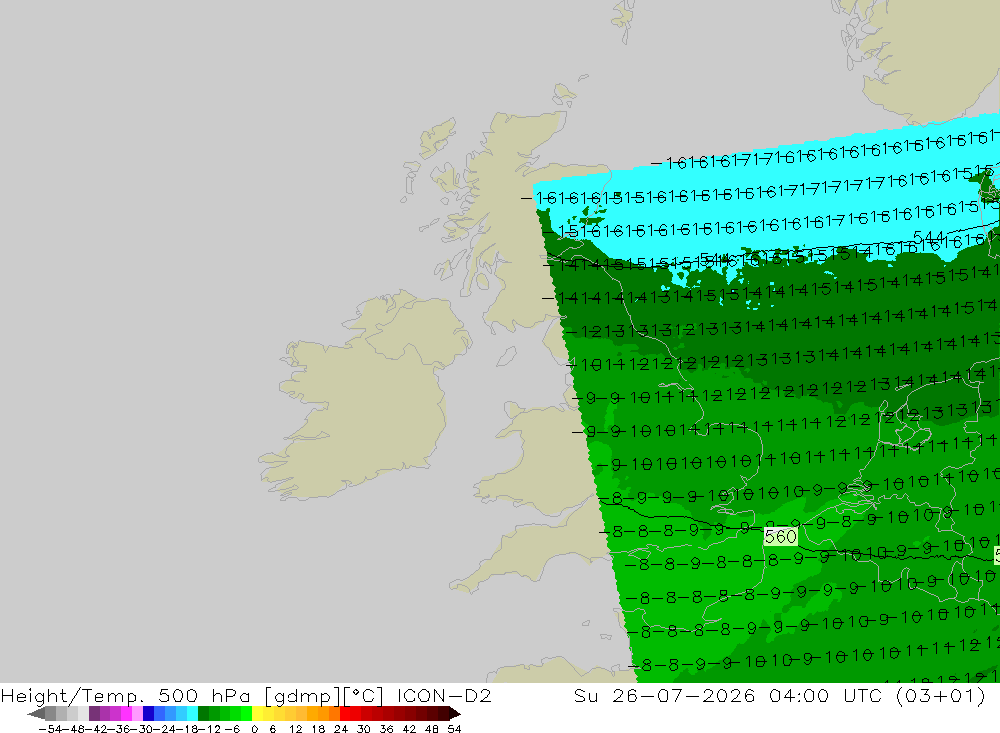1000x733 pixels.
Task: Click the 54 label at the legend's right end
Action: click(x=454, y=729)
